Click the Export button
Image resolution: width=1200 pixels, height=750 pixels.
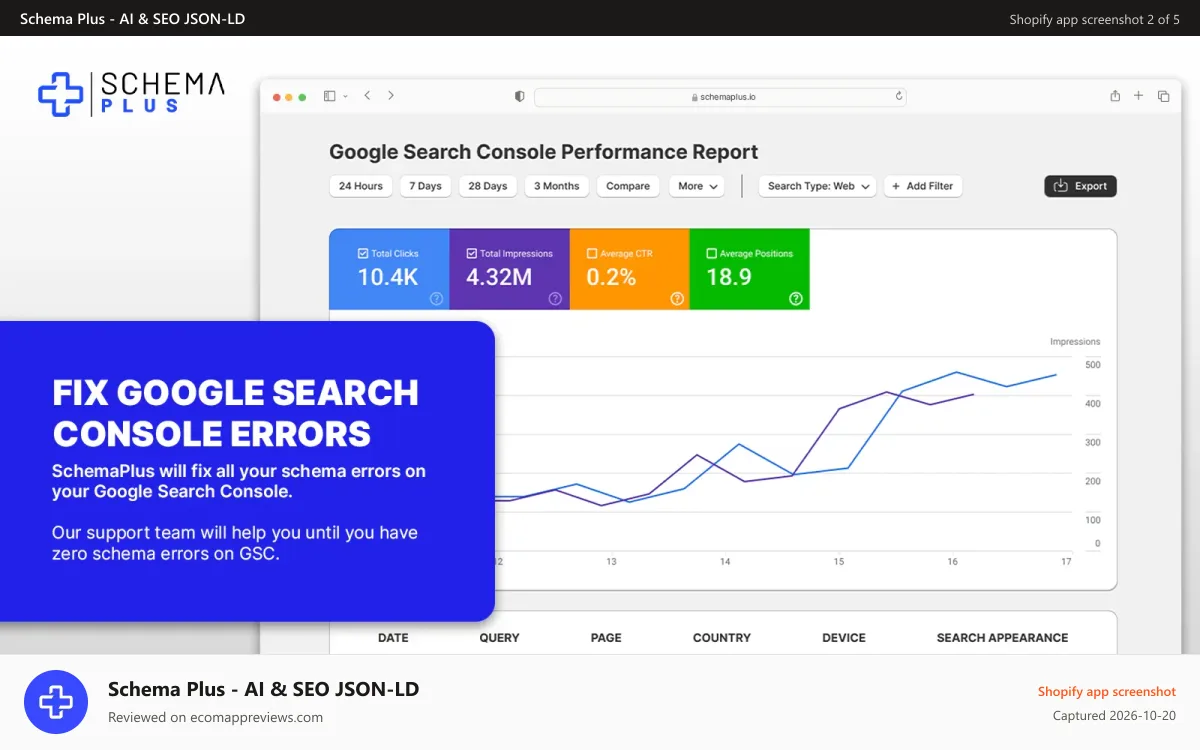[1081, 186]
